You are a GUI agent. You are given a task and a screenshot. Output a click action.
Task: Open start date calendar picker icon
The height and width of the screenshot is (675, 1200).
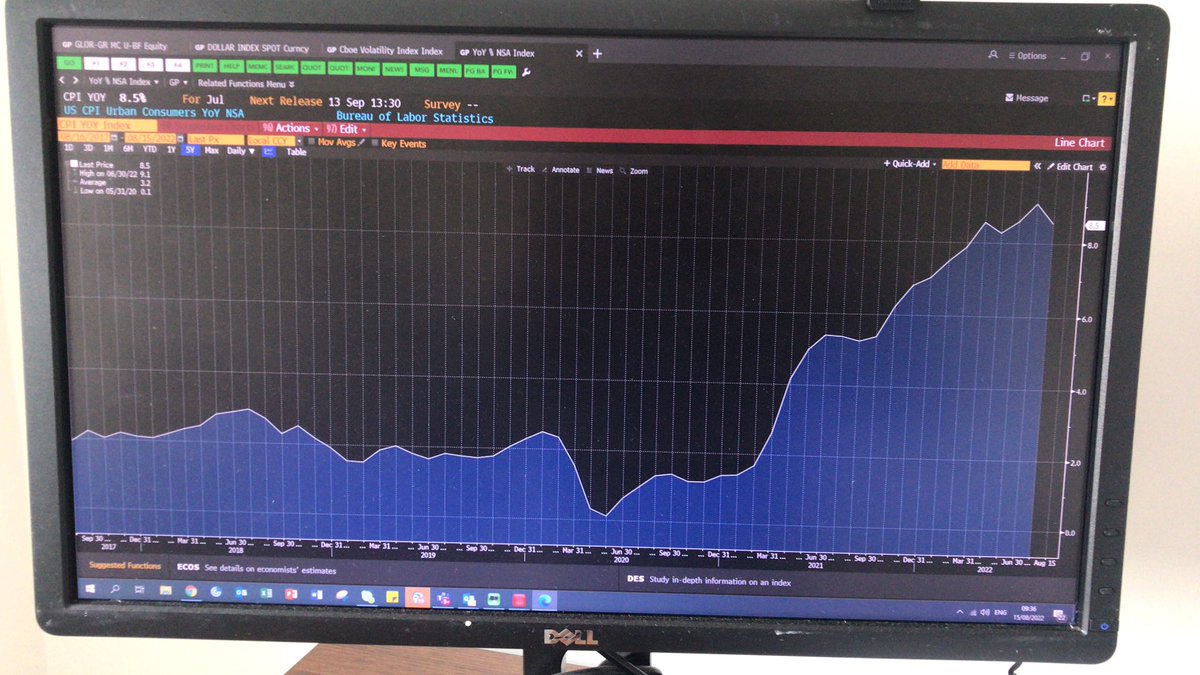[114, 138]
